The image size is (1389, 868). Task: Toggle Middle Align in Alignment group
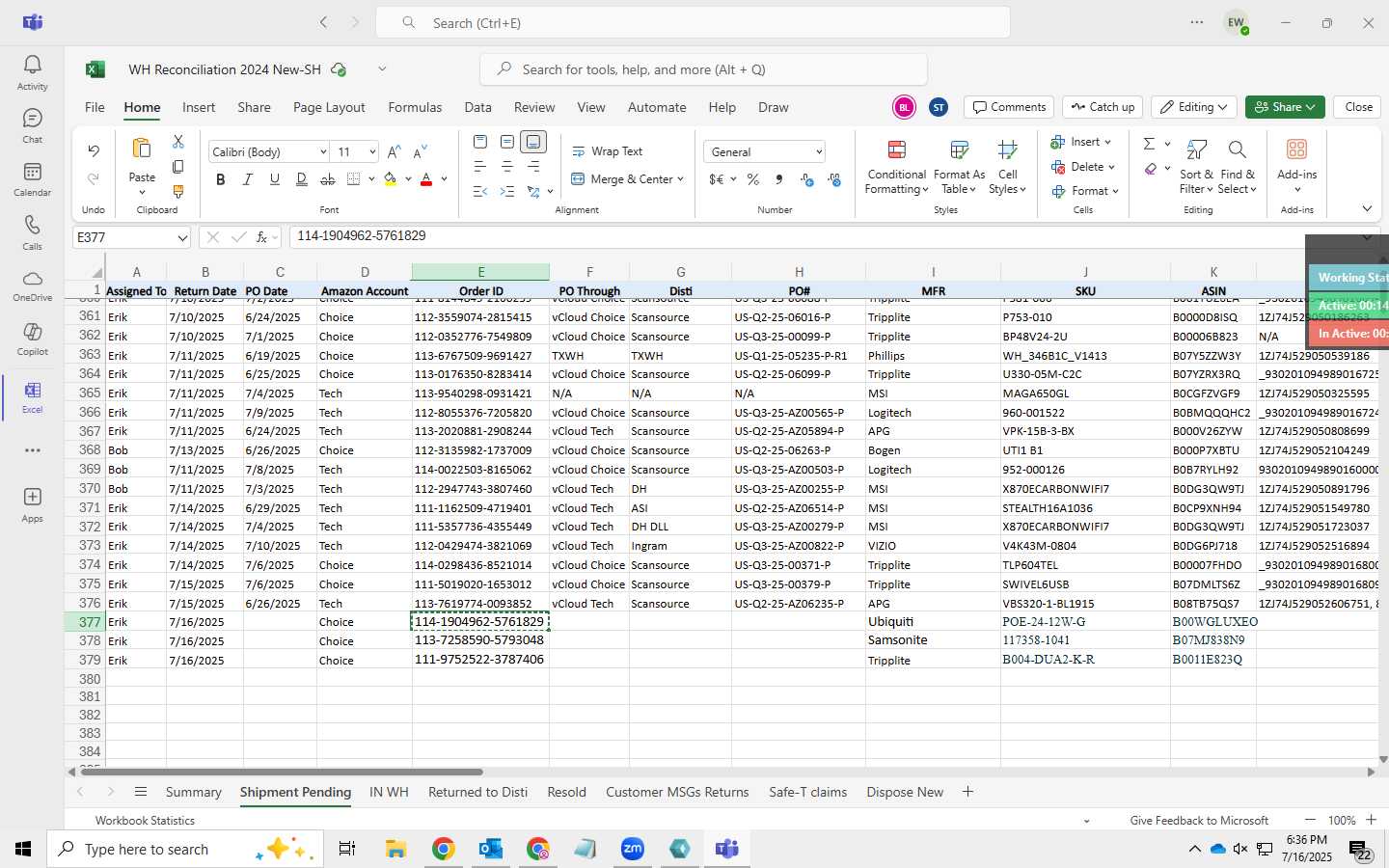pos(507,142)
